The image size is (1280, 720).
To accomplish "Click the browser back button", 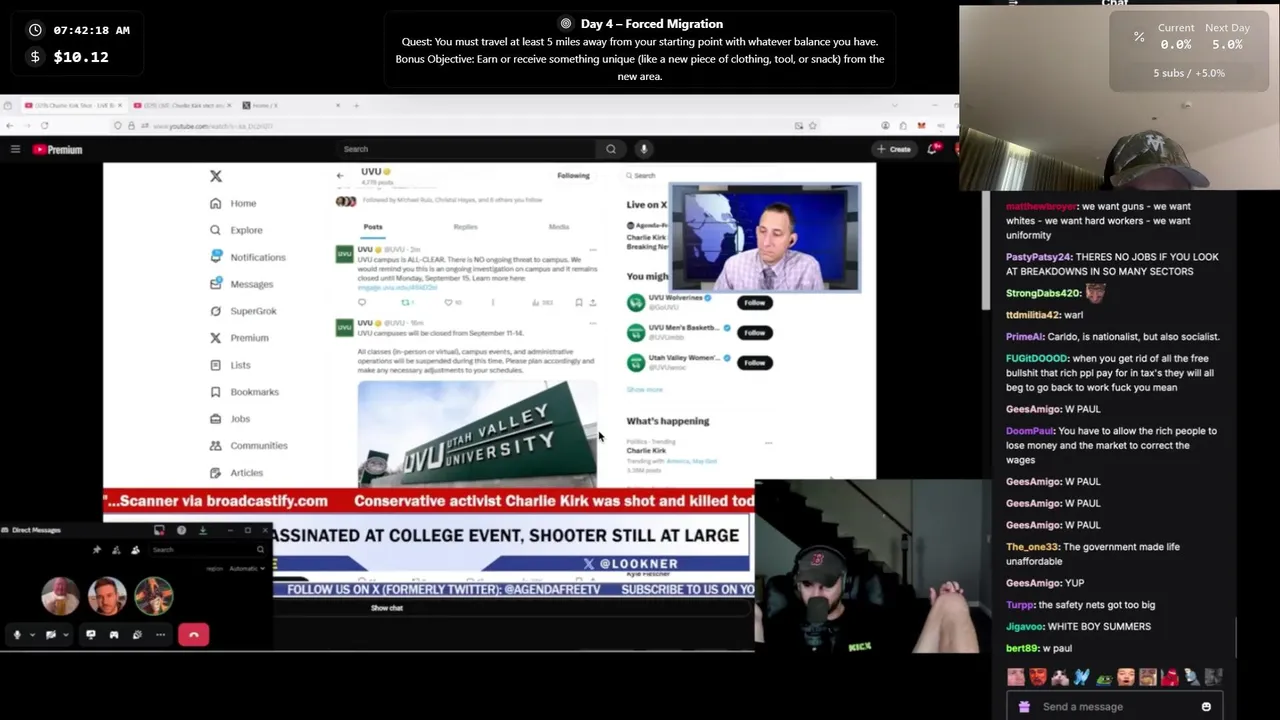I will 10,125.
